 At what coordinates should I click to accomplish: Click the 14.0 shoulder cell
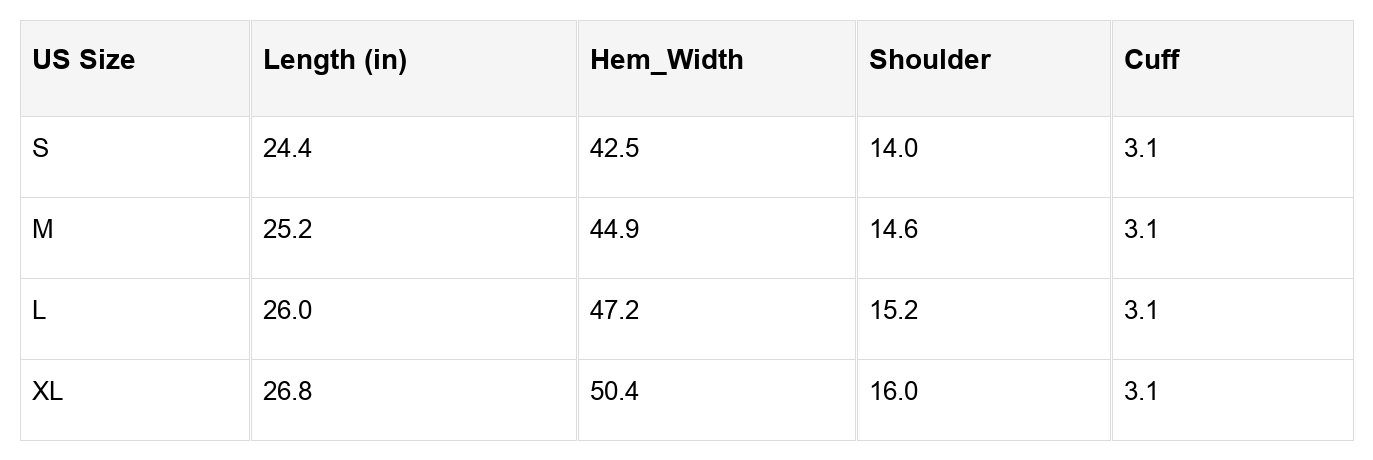pos(893,149)
